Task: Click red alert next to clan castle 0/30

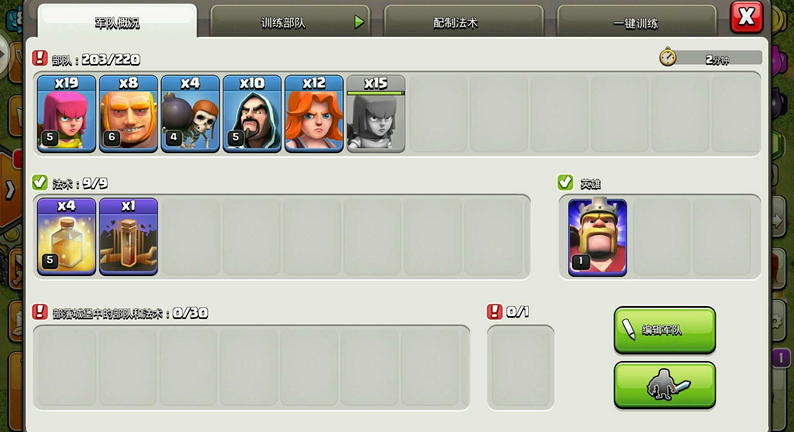Action: click(39, 312)
